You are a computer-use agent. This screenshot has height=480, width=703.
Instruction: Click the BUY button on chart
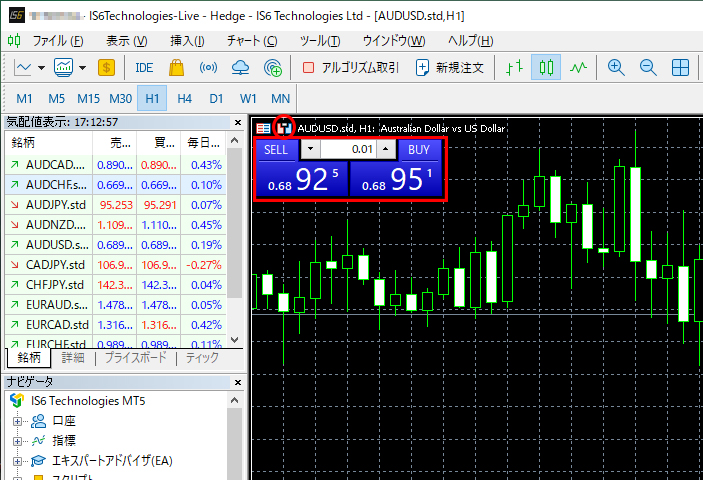419,149
